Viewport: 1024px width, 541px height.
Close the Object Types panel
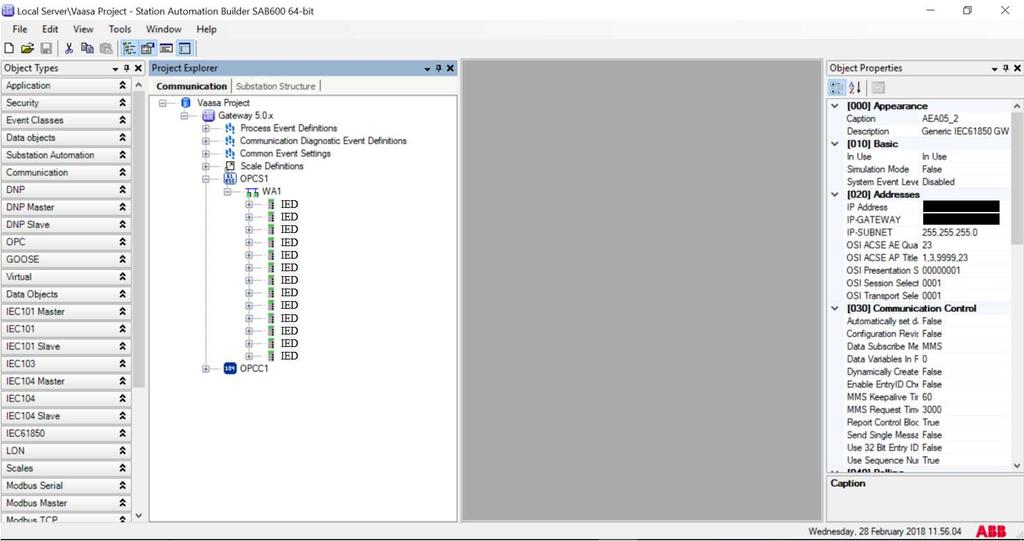click(138, 68)
